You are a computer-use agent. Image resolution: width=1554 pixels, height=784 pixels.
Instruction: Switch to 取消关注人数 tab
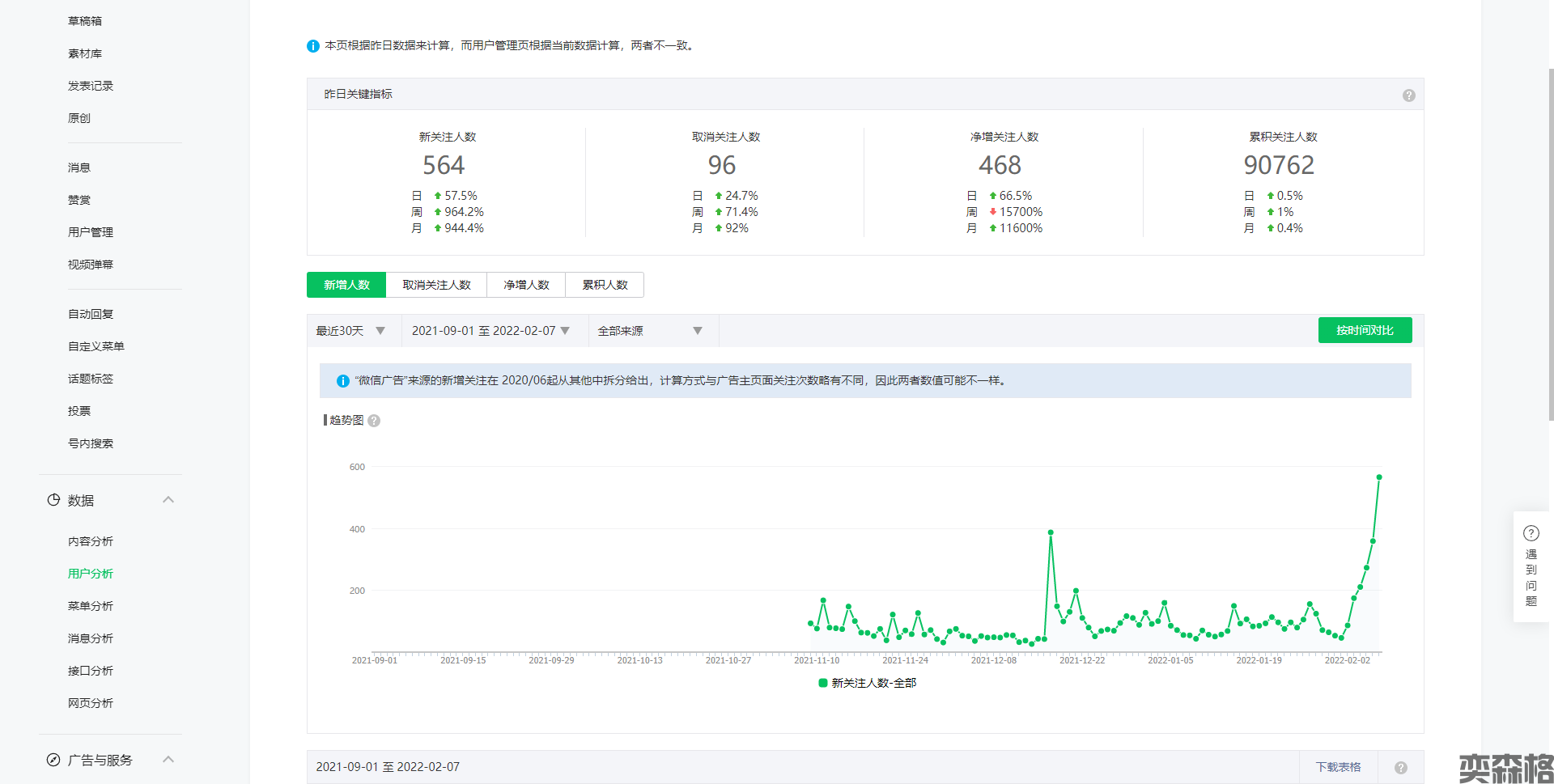436,285
